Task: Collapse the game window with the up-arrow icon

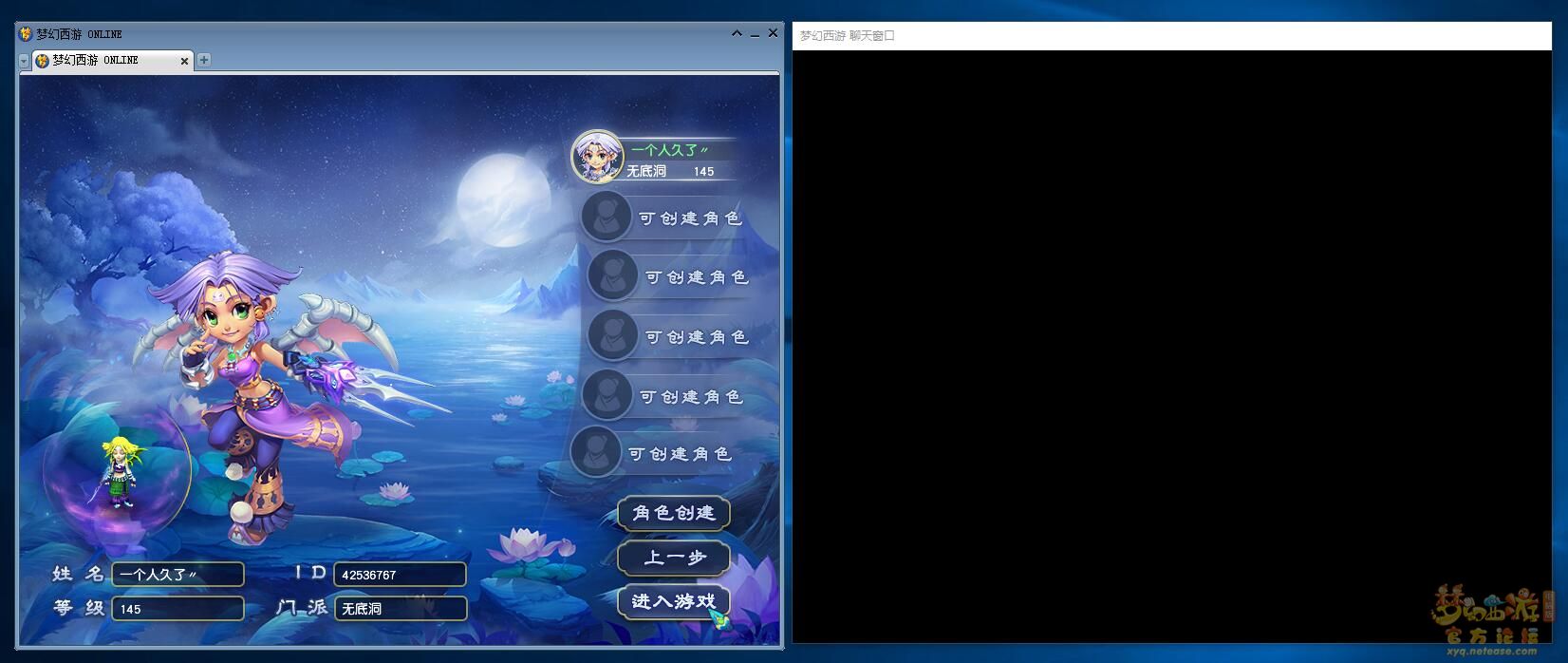Action: (x=737, y=33)
